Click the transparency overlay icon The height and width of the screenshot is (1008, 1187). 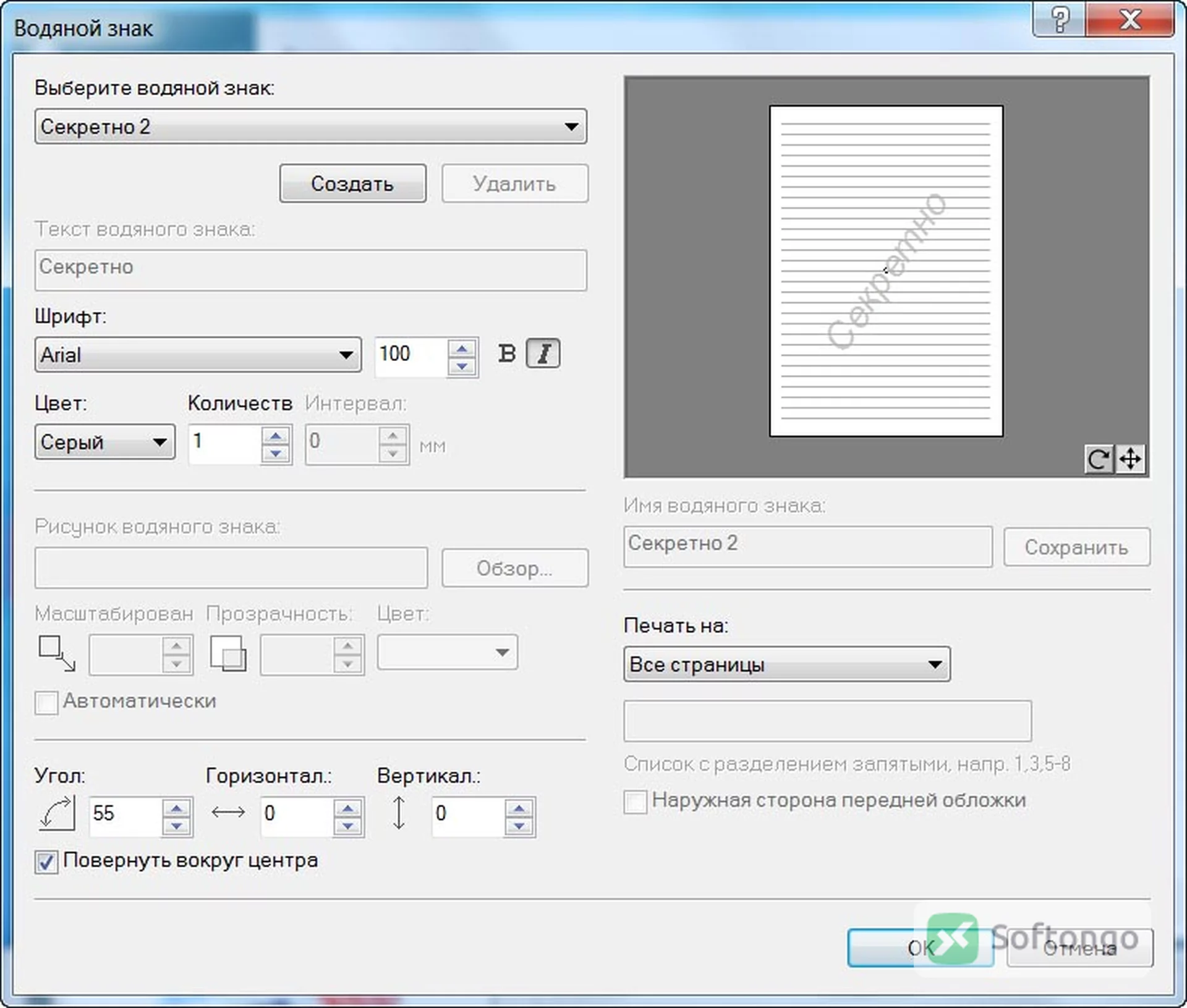(x=228, y=654)
